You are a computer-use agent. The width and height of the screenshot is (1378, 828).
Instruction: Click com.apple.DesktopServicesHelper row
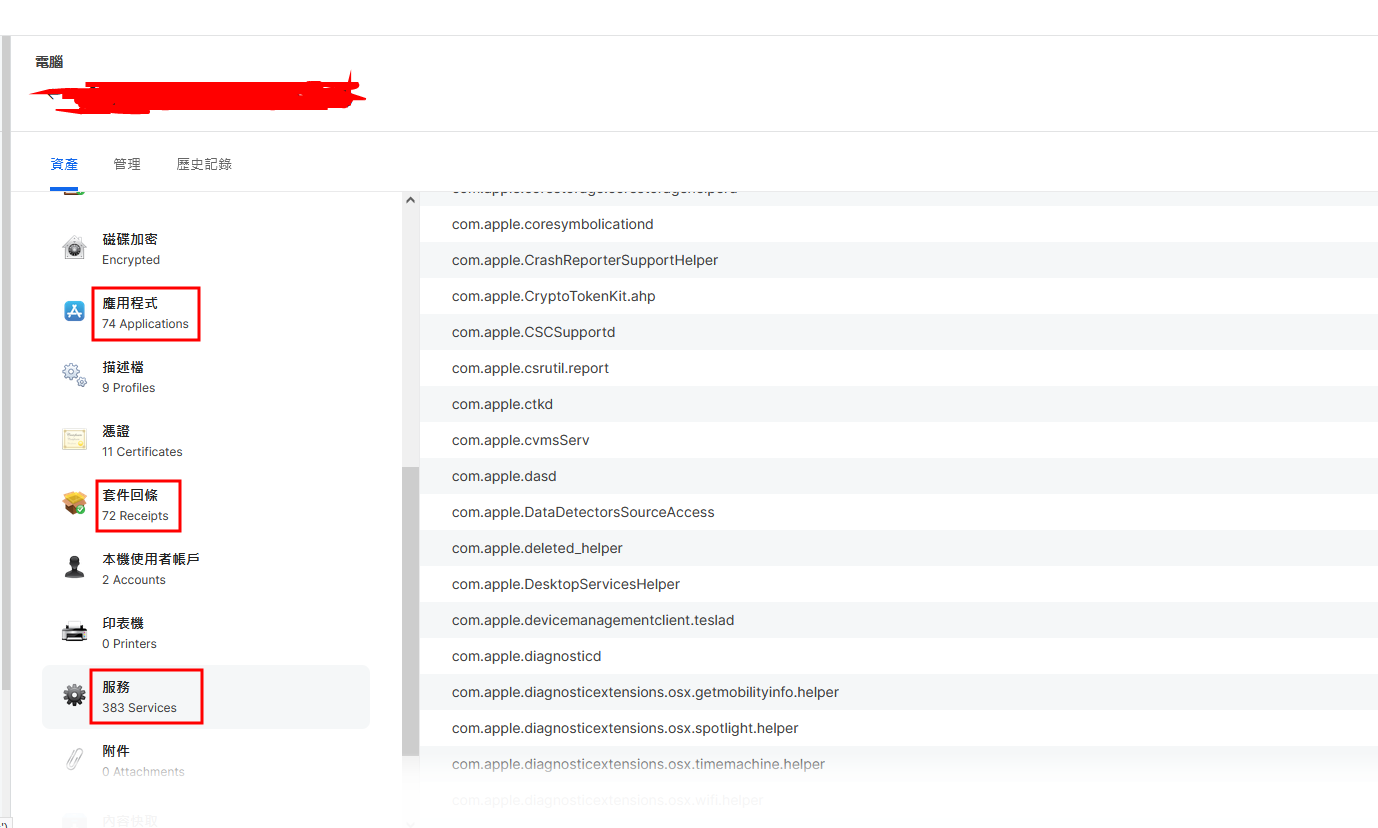pyautogui.click(x=898, y=584)
